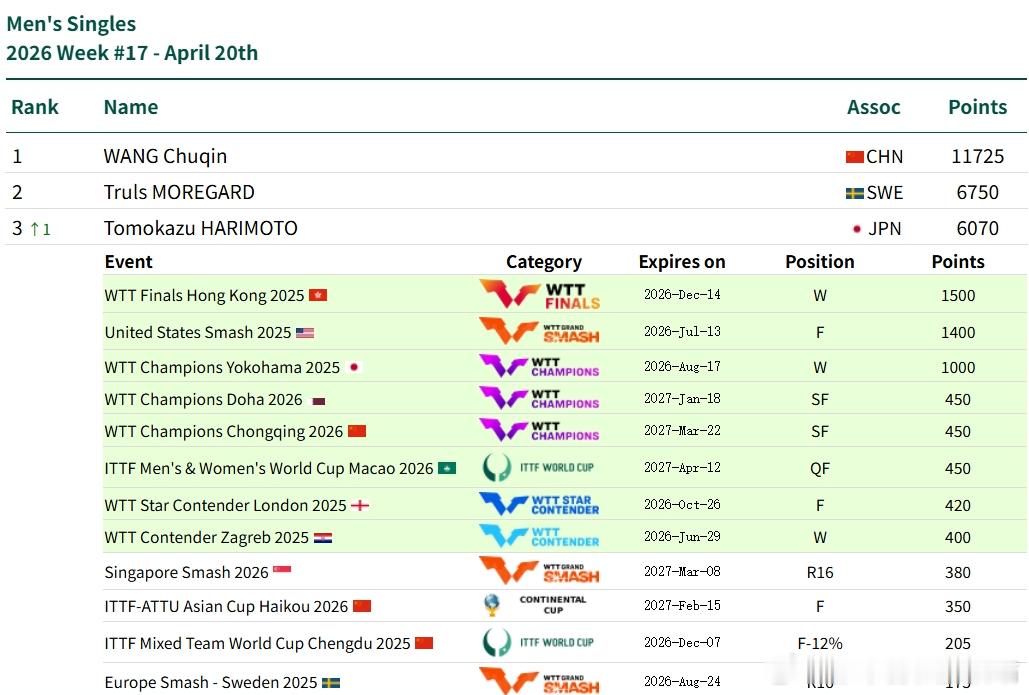The height and width of the screenshot is (695, 1029).
Task: Click the China flag next to CHN
Action: click(854, 157)
